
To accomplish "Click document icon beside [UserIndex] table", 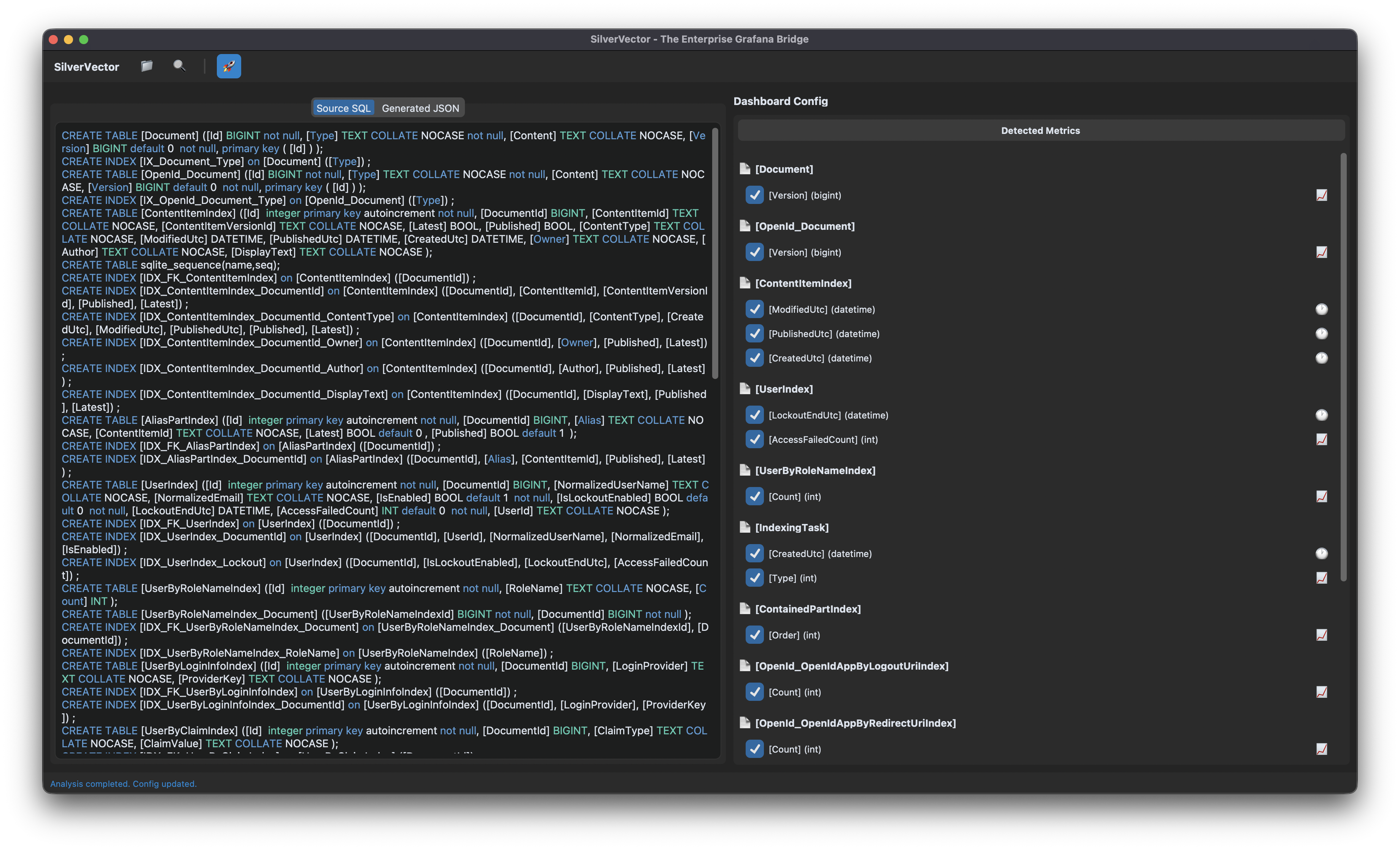I will (745, 388).
